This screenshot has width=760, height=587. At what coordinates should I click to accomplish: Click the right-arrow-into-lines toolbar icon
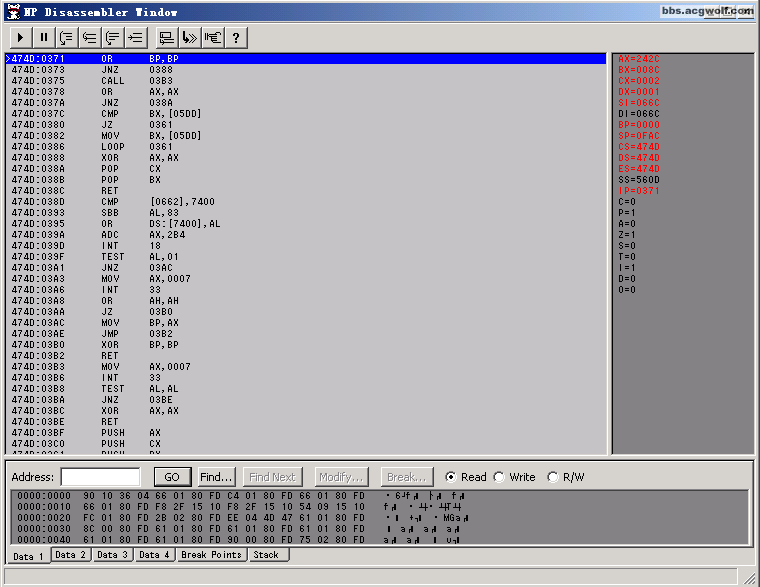(x=136, y=38)
